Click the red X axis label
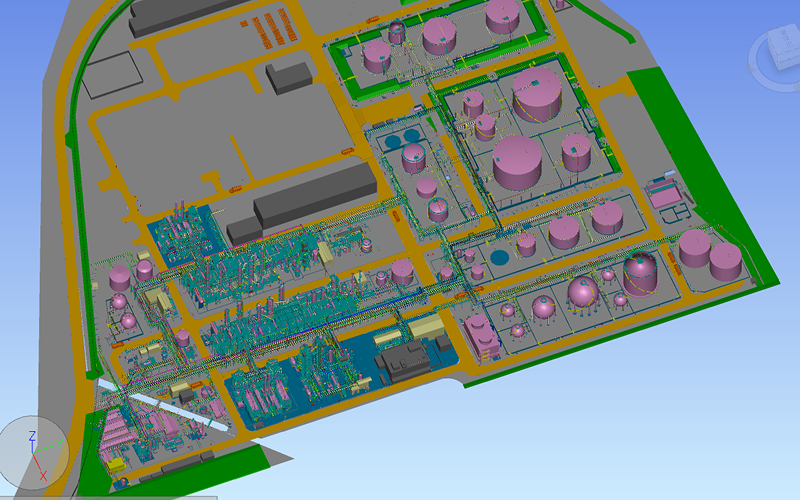 point(42,476)
